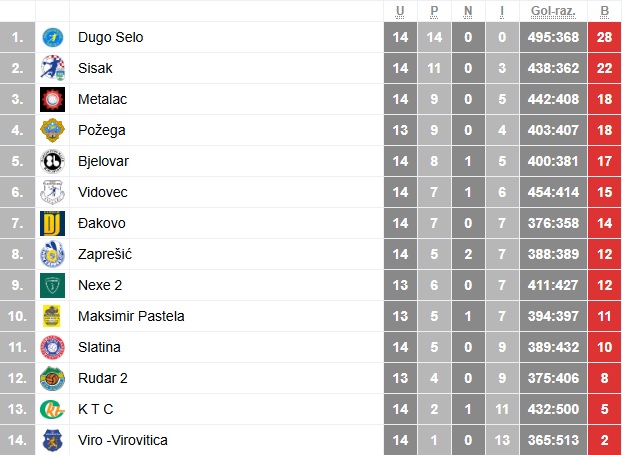Open the Vidovec team name link
The image size is (622, 455).
103,192
